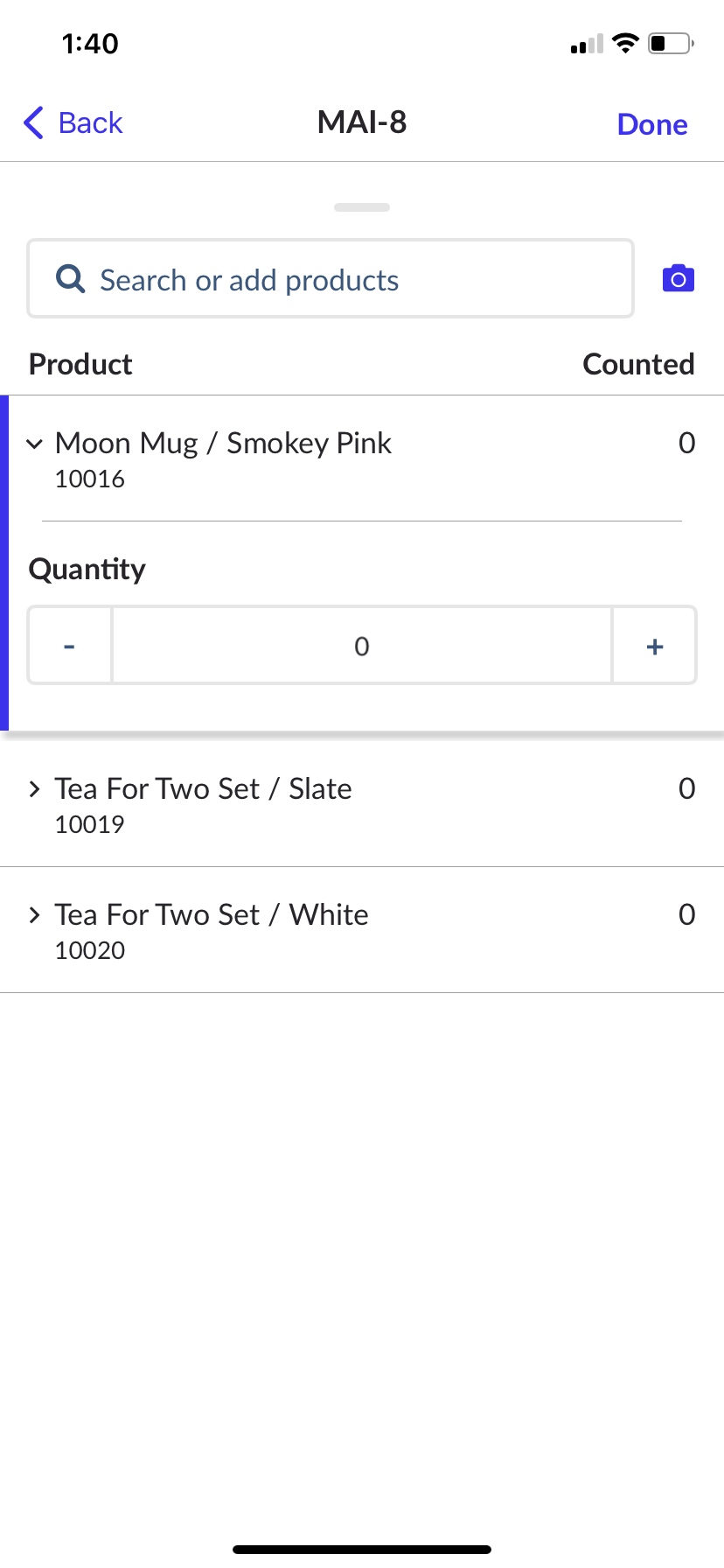This screenshot has height=1568, width=724.
Task: Expand the Tea For Two Set / White row
Action: point(35,915)
